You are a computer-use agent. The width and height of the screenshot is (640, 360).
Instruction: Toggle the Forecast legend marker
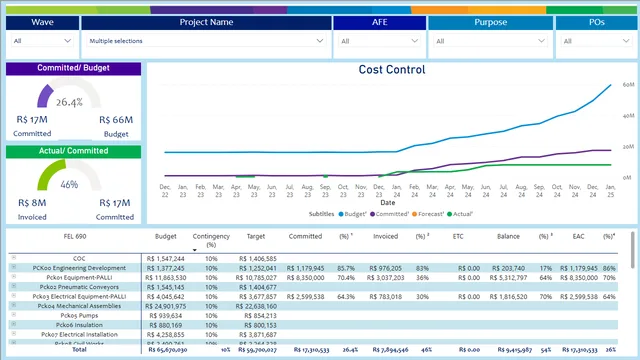pyautogui.click(x=415, y=214)
